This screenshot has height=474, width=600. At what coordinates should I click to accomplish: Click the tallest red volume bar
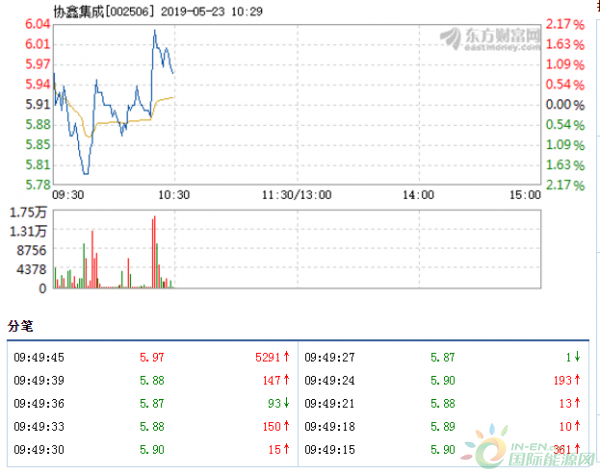tap(155, 252)
